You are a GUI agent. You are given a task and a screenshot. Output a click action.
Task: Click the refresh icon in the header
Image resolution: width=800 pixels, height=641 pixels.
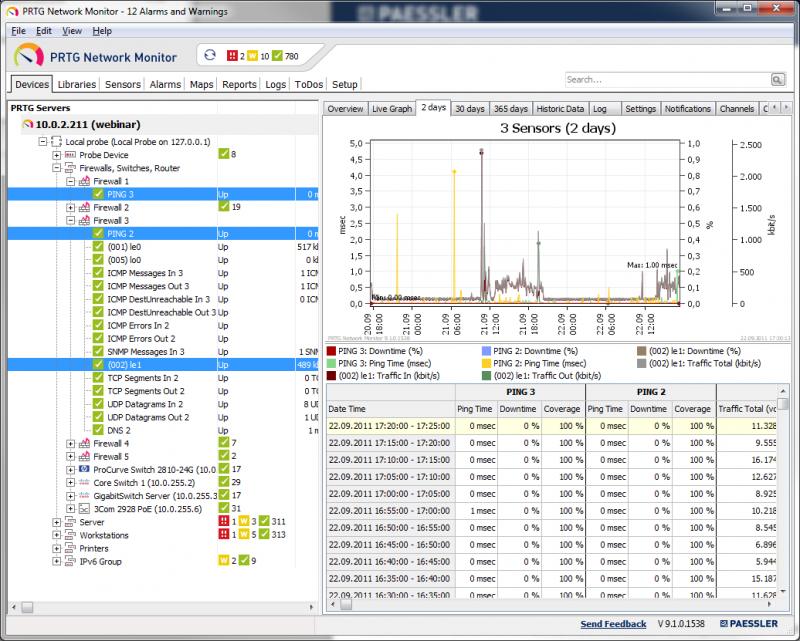coord(210,55)
